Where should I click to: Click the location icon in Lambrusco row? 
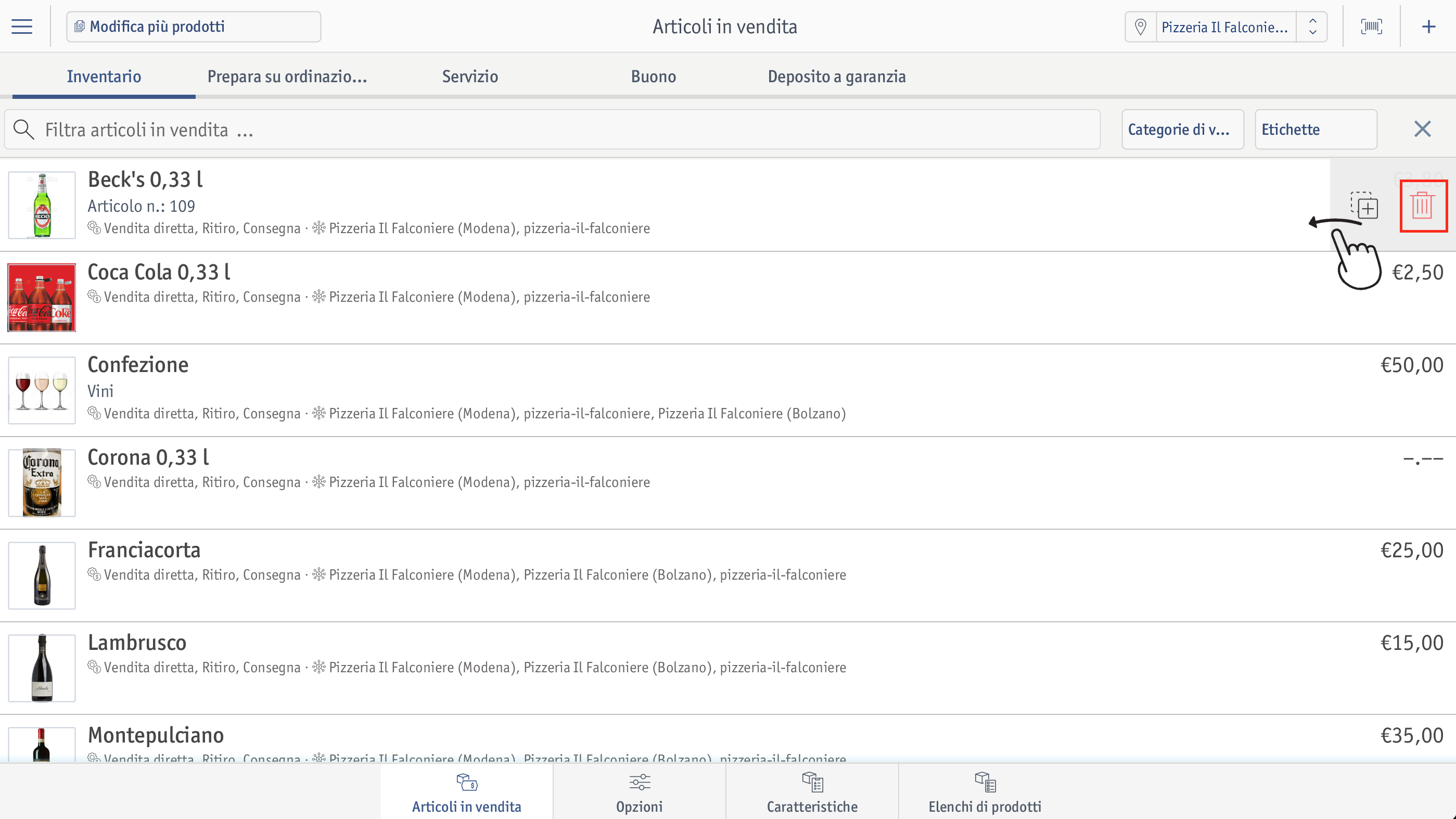319,667
